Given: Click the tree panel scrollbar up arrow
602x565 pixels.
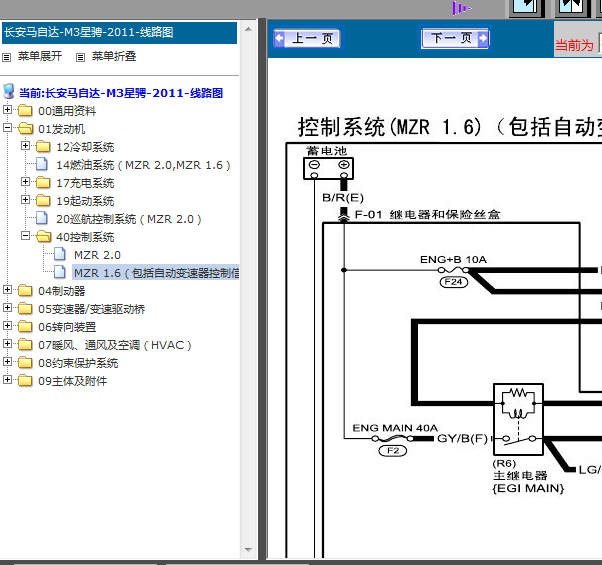Looking at the screenshot, I should tap(248, 30).
